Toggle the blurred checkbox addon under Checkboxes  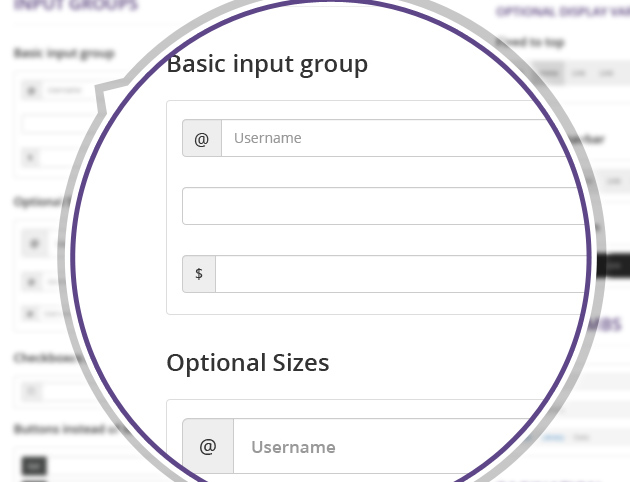32,390
